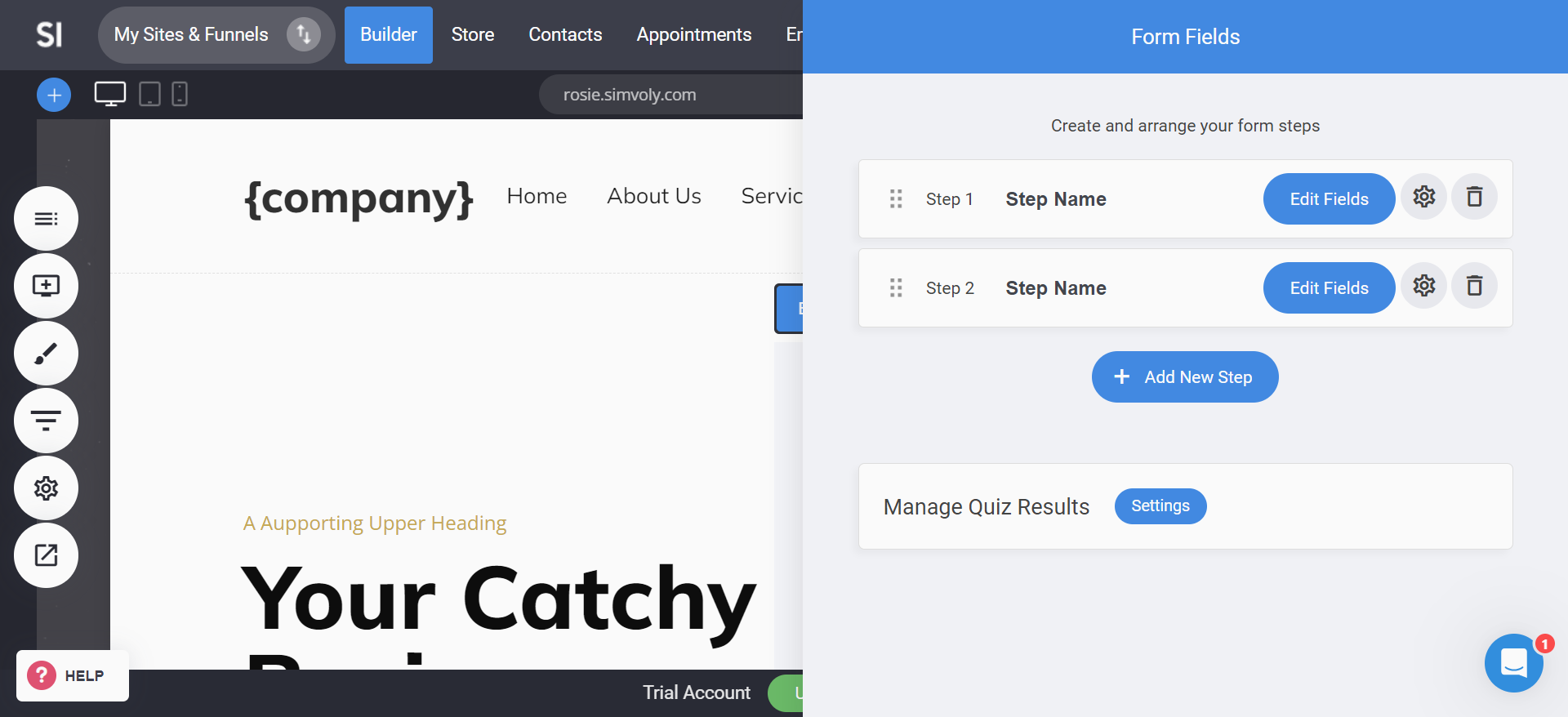Switch to desktop preview mode

[x=110, y=95]
